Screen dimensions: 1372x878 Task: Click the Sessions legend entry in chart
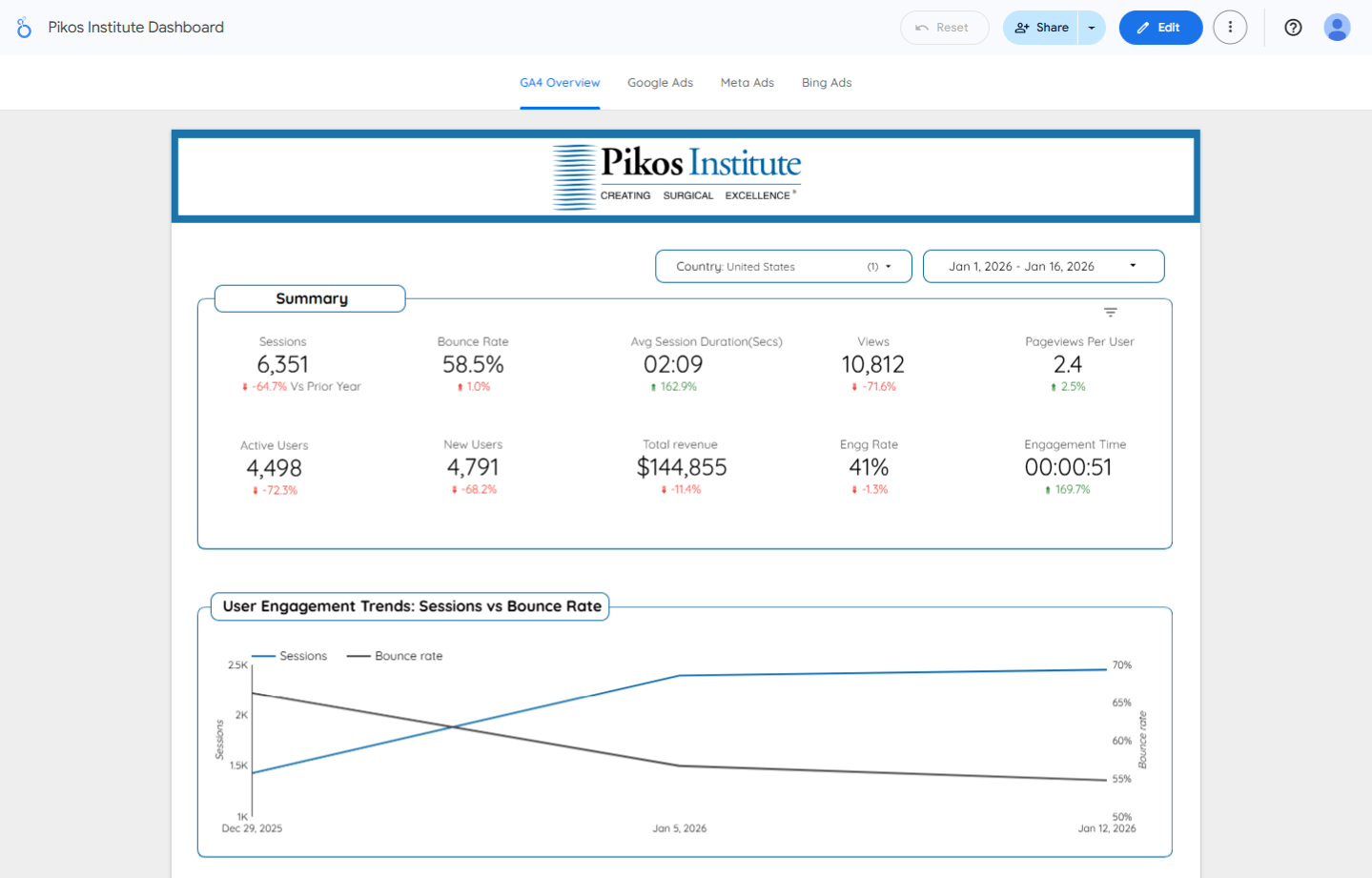click(290, 656)
